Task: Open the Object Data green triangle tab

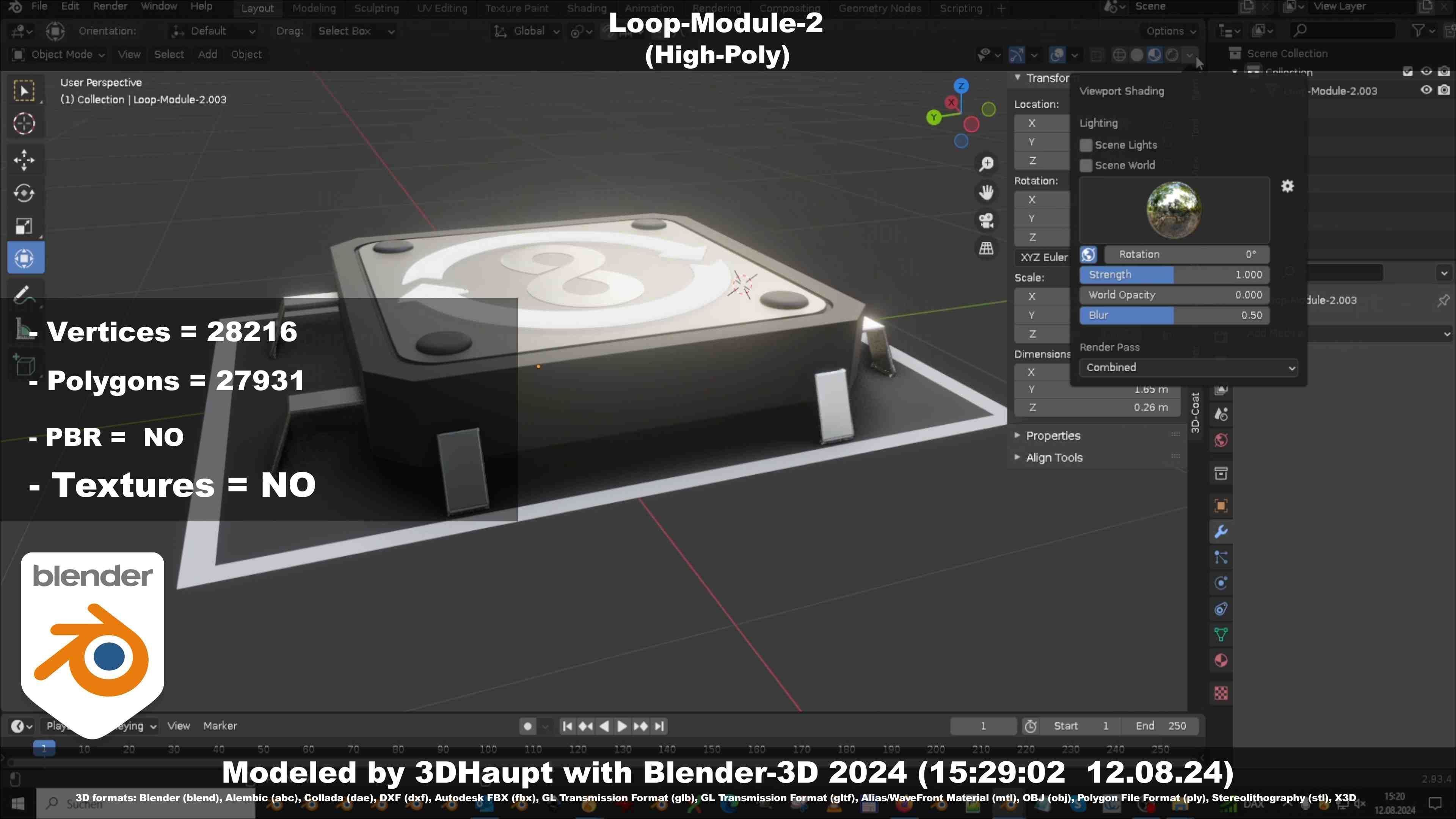Action: [x=1221, y=635]
